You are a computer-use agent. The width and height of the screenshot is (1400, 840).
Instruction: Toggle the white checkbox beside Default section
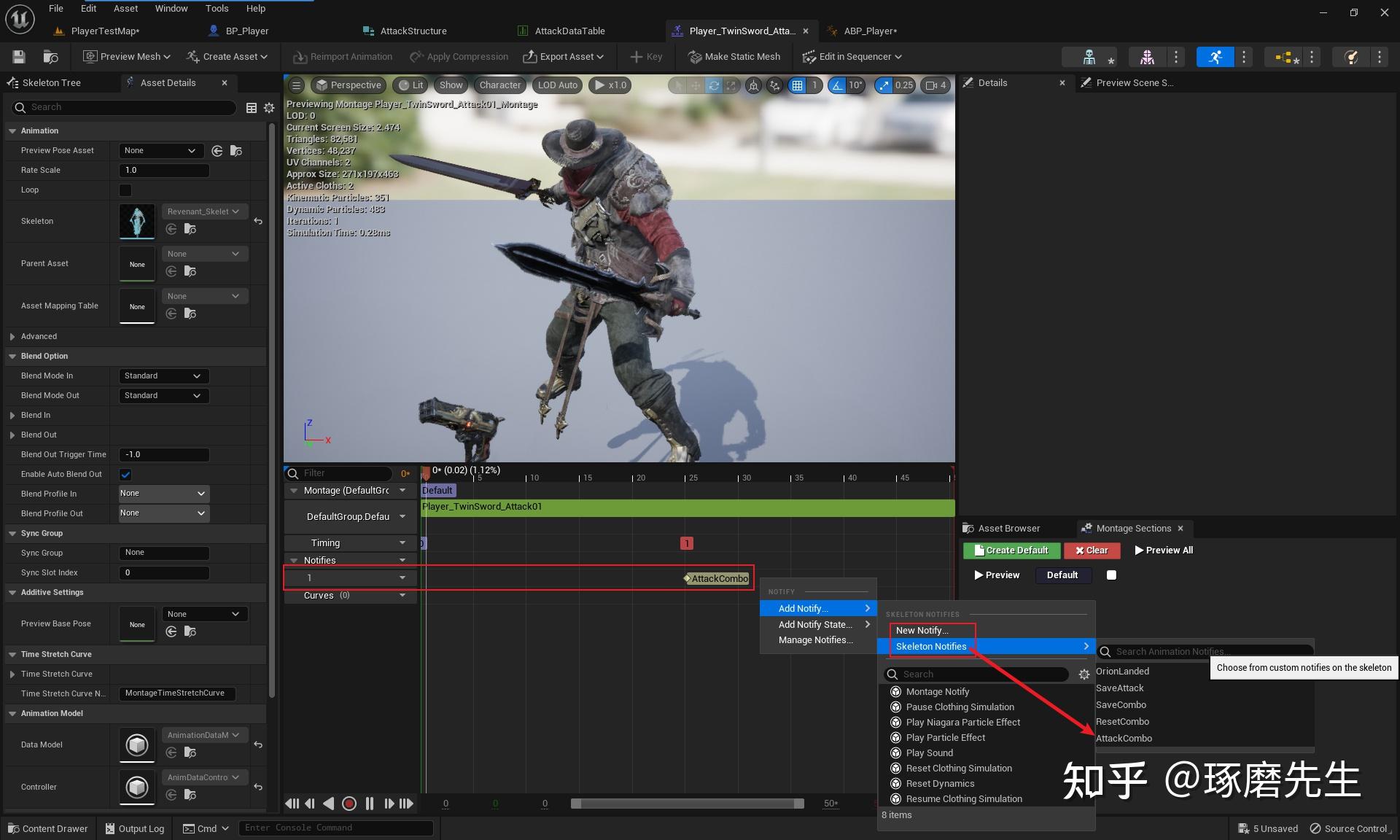[x=1111, y=575]
